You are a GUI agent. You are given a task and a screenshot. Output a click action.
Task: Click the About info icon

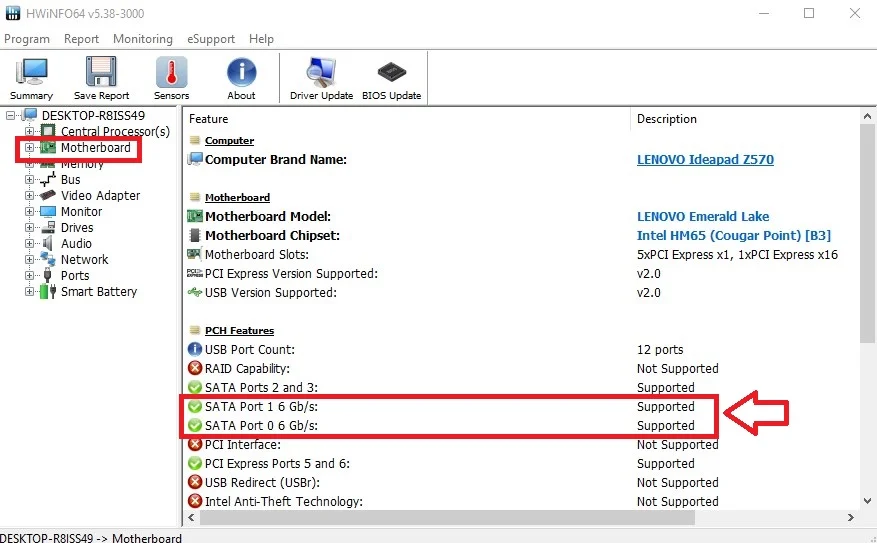coord(241,79)
